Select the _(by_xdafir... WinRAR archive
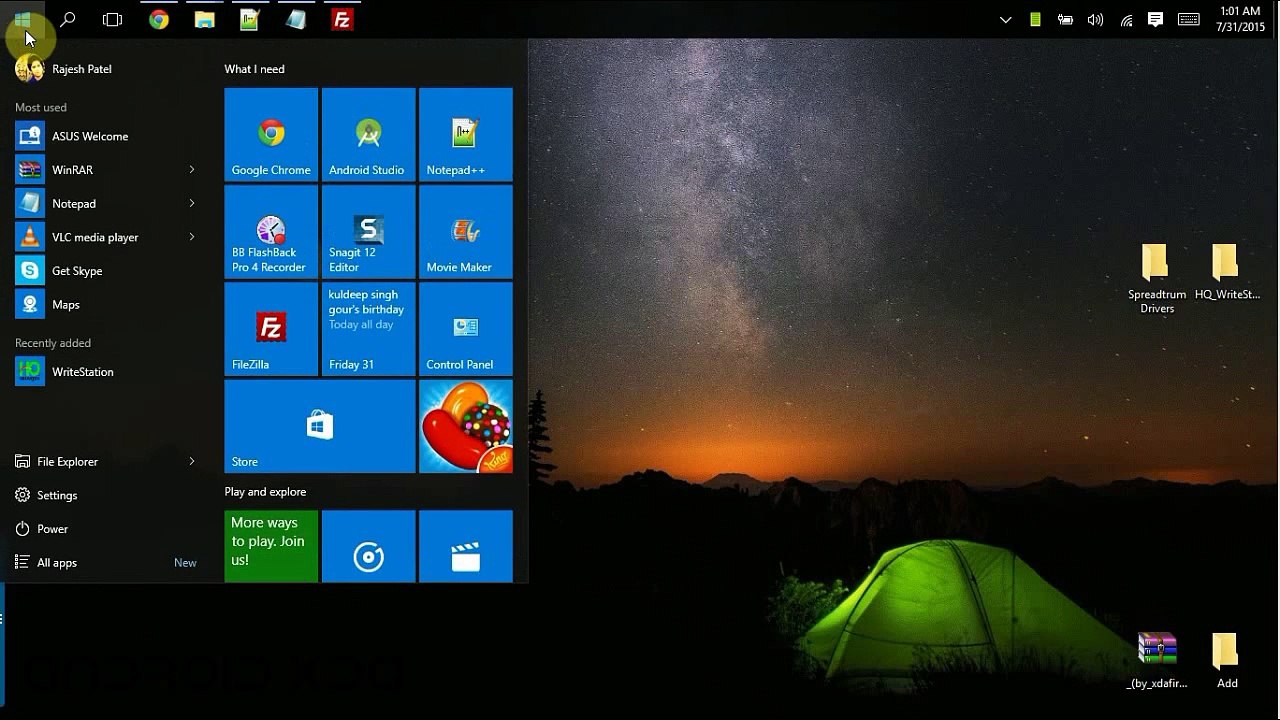This screenshot has height=720, width=1280. [1157, 661]
